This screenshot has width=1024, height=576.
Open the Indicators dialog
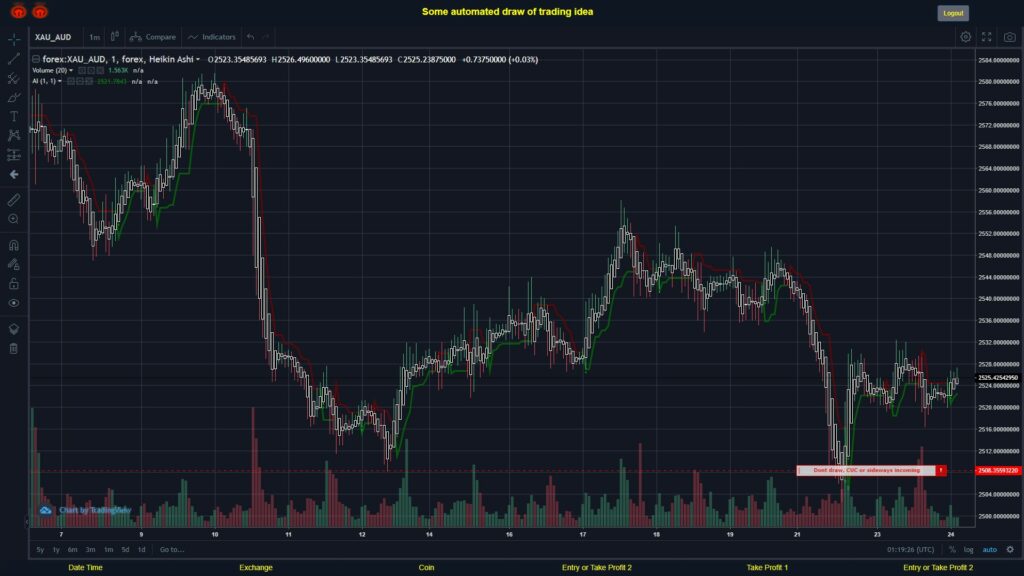(212, 37)
